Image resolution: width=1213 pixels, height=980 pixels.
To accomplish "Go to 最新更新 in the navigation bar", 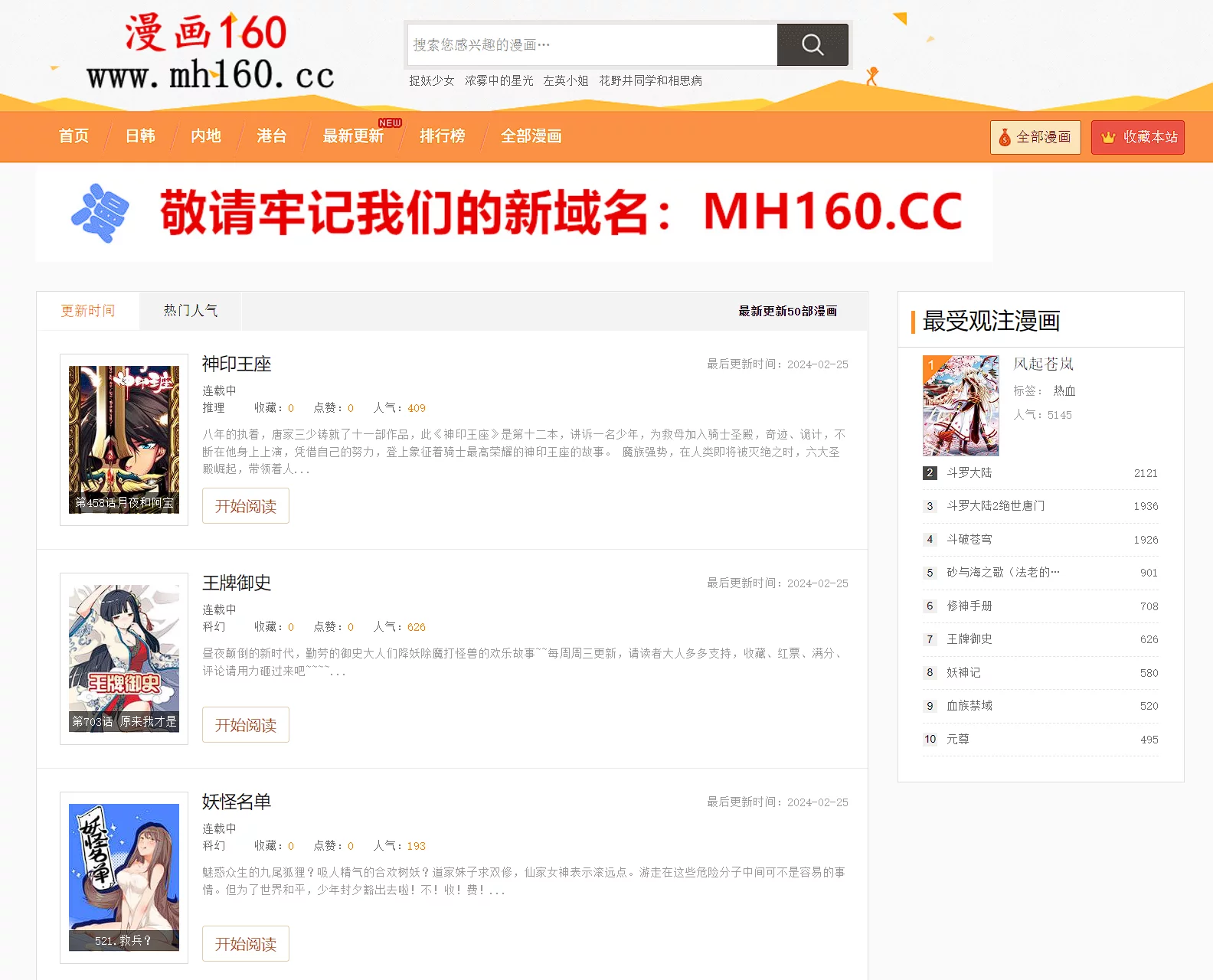I will tap(353, 136).
